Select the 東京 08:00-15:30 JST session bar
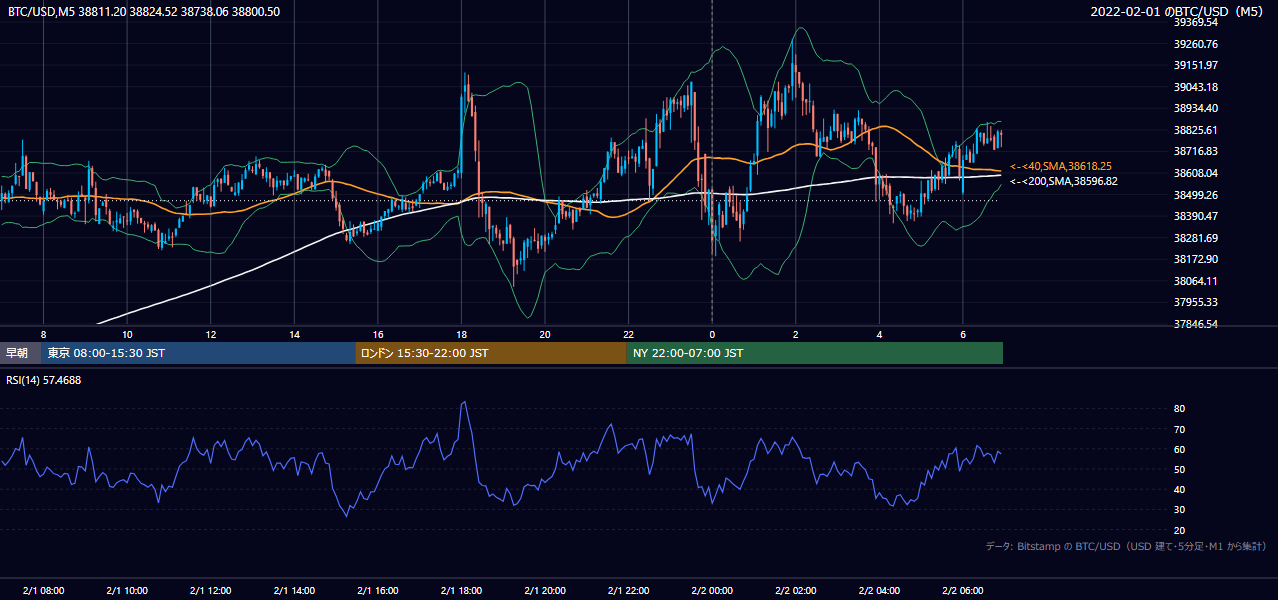 (x=198, y=353)
